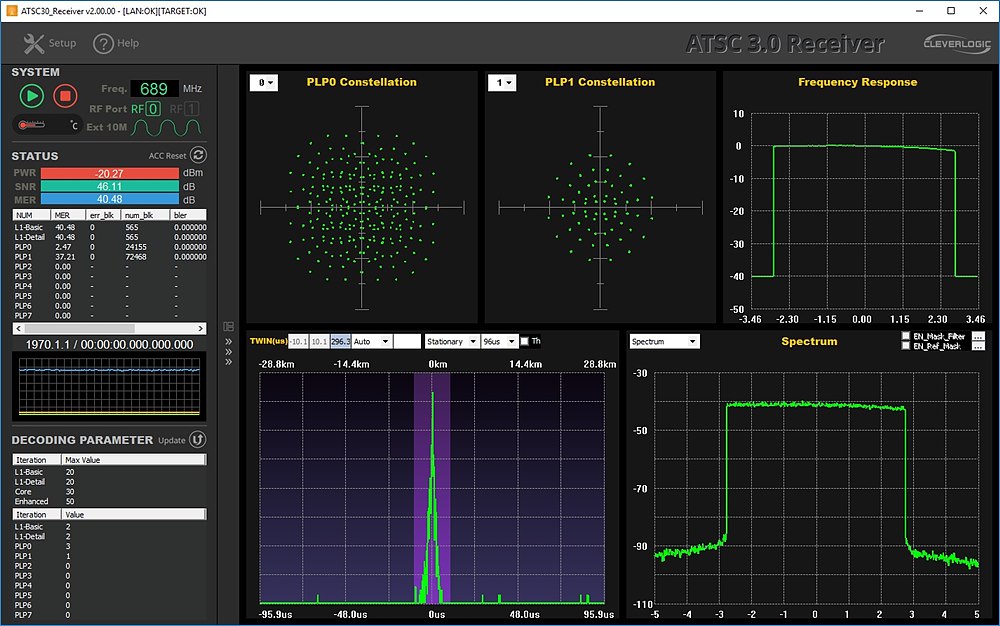The width and height of the screenshot is (1000, 626).
Task: Open the Stationary mode dropdown
Action: pos(452,342)
